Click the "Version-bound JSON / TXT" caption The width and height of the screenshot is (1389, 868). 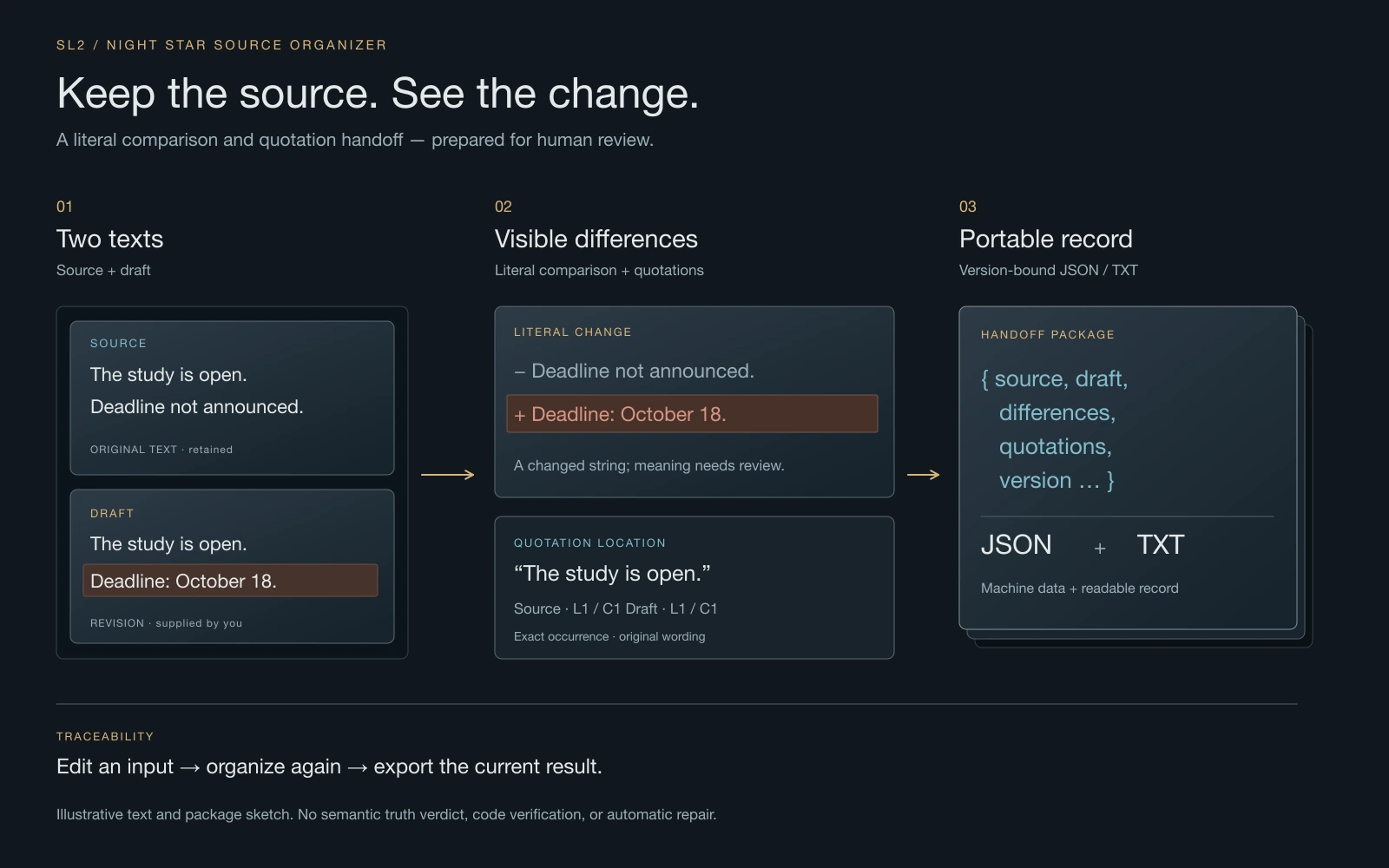1049,270
